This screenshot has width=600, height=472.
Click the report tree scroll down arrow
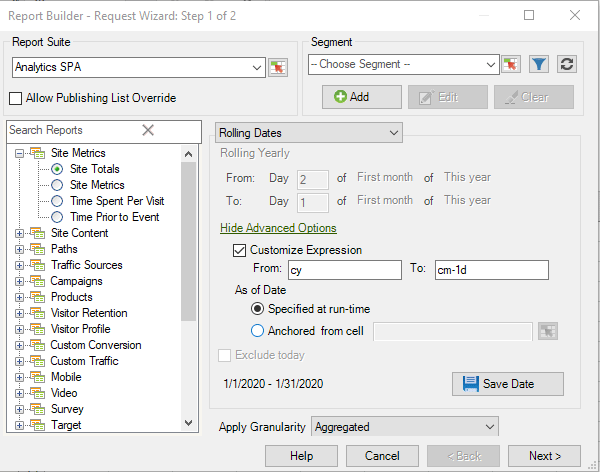(188, 423)
